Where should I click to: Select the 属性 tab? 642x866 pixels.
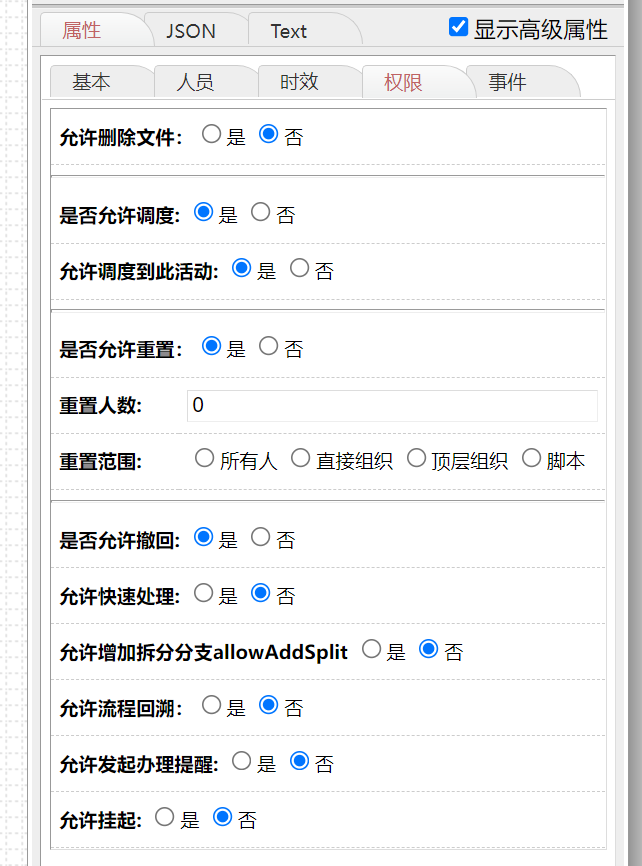tap(82, 31)
